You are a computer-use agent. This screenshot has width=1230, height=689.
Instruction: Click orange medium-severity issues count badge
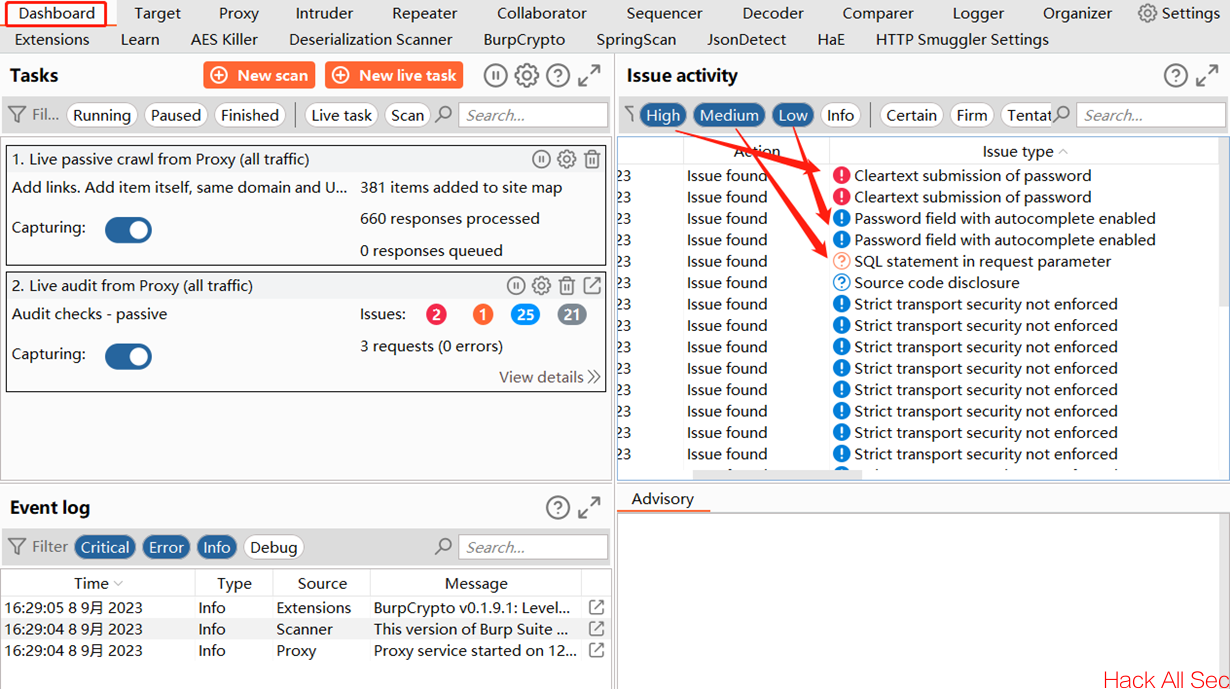[483, 315]
